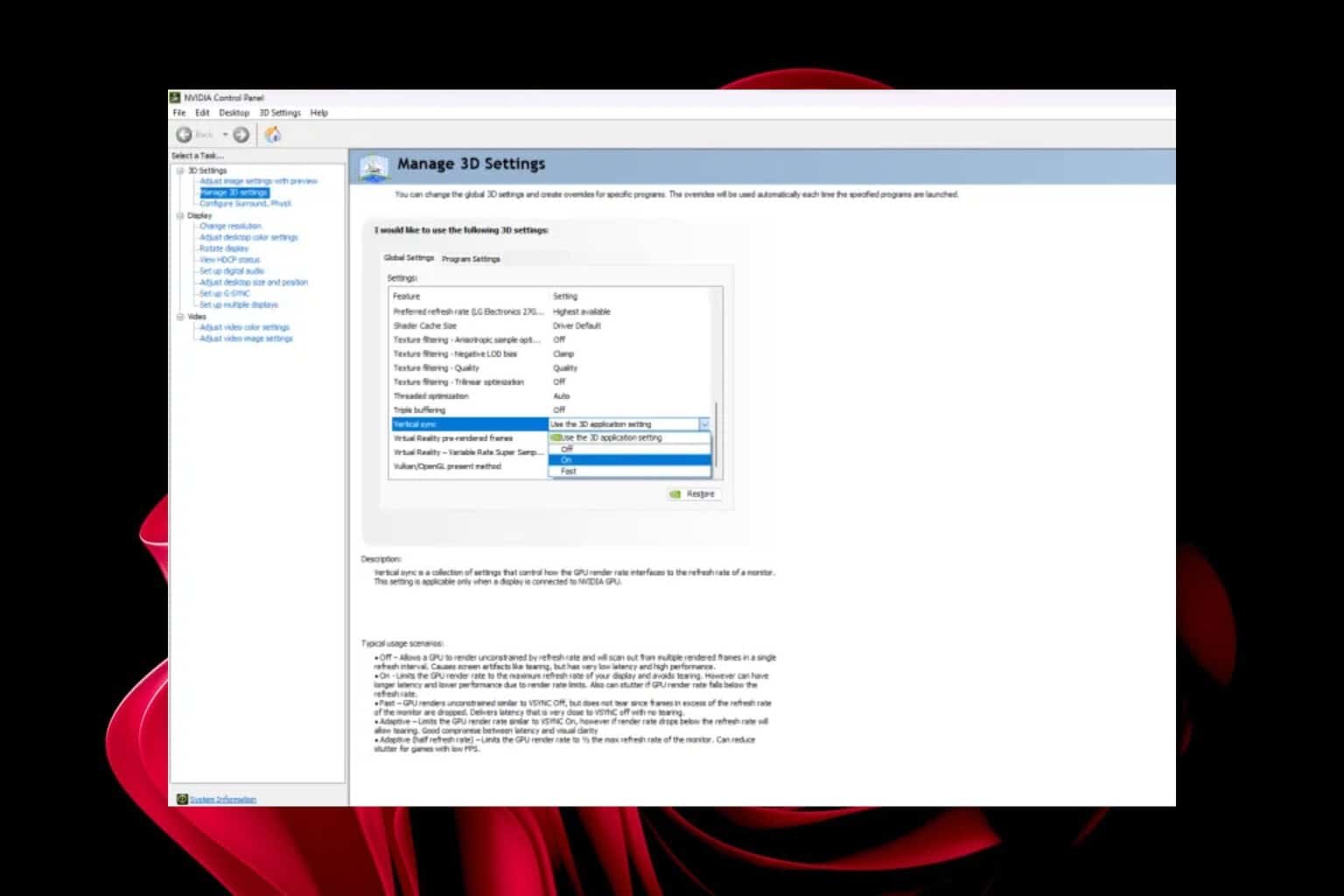Open Adjust image settings with preview
The image size is (1344, 896).
(258, 181)
